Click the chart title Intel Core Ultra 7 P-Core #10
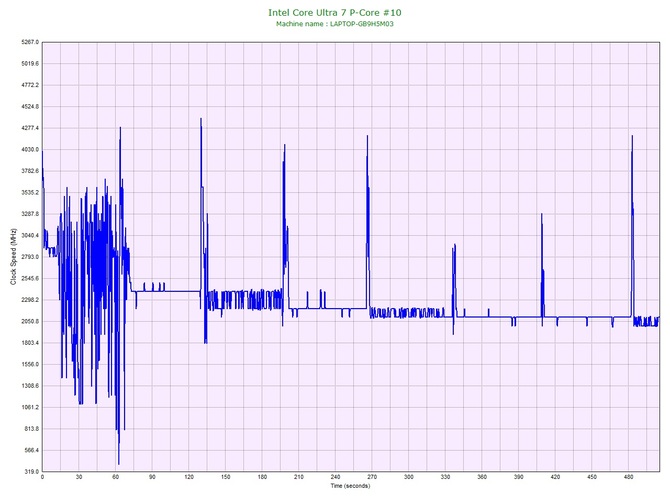 pos(335,12)
